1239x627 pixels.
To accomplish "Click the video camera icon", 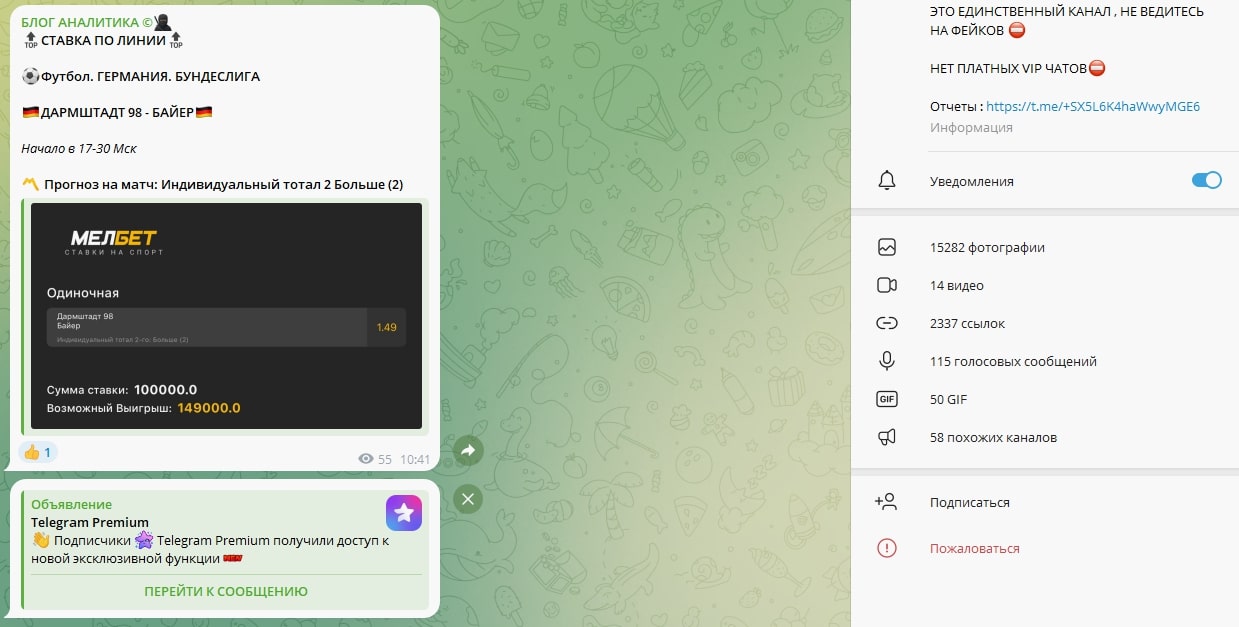I will [886, 285].
